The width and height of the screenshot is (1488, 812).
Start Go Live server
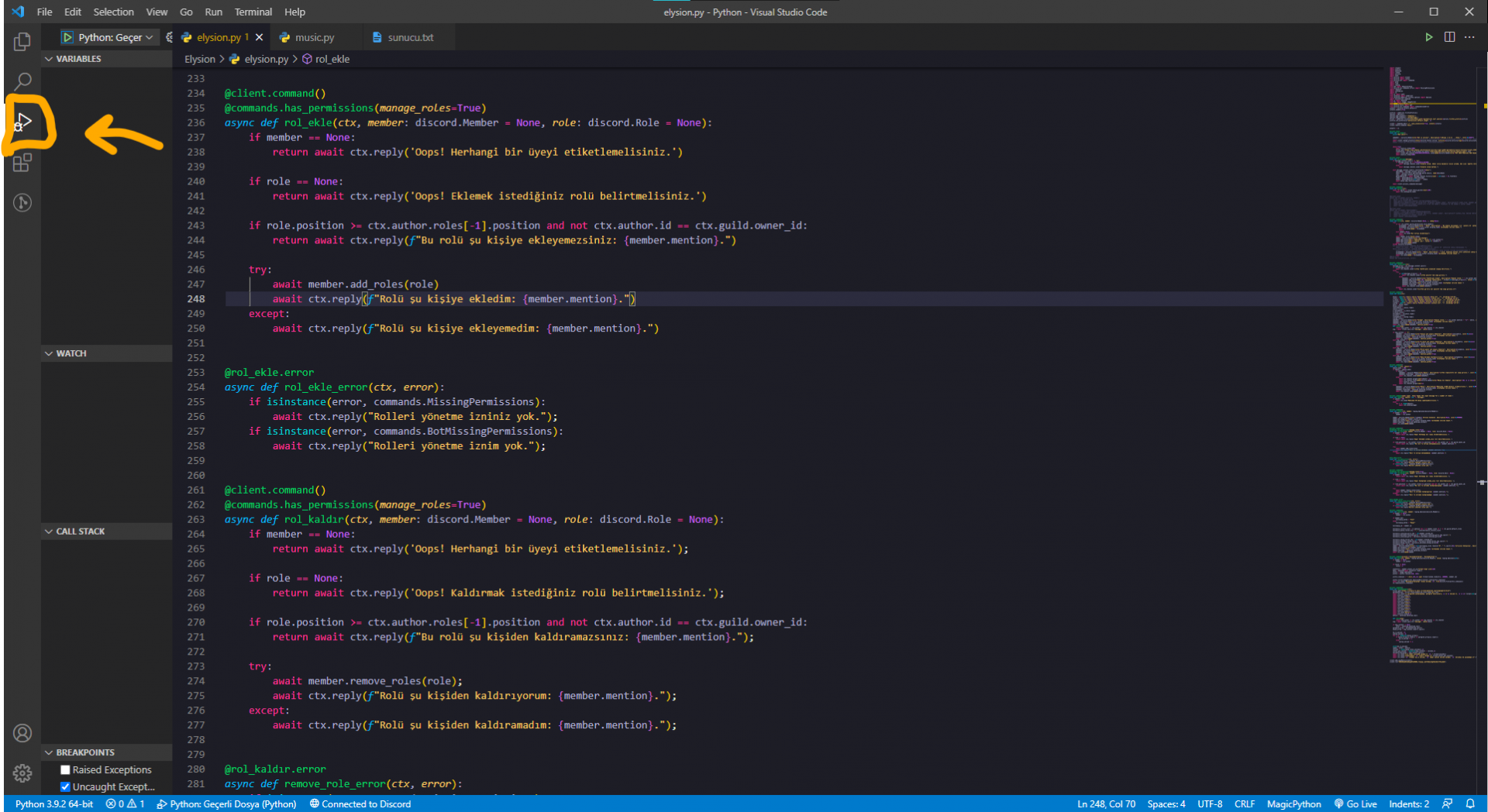click(x=1355, y=803)
